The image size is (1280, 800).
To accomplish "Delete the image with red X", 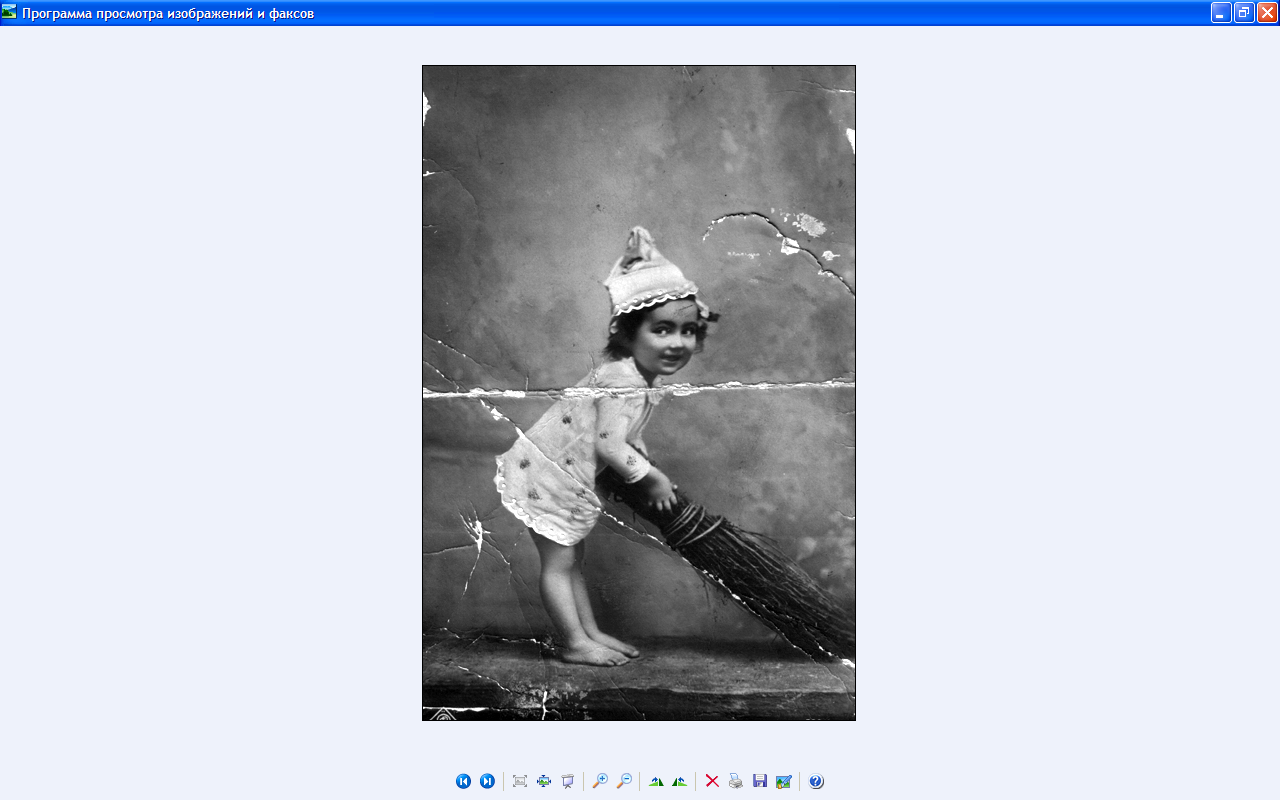I will [712, 781].
